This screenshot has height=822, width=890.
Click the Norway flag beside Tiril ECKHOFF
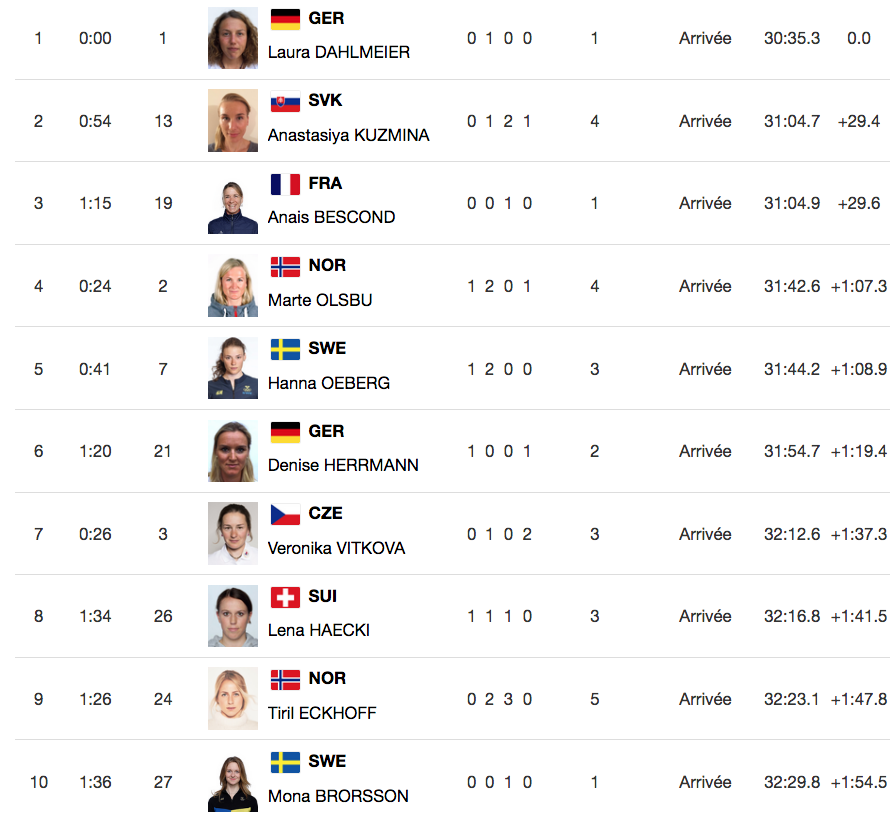point(285,680)
